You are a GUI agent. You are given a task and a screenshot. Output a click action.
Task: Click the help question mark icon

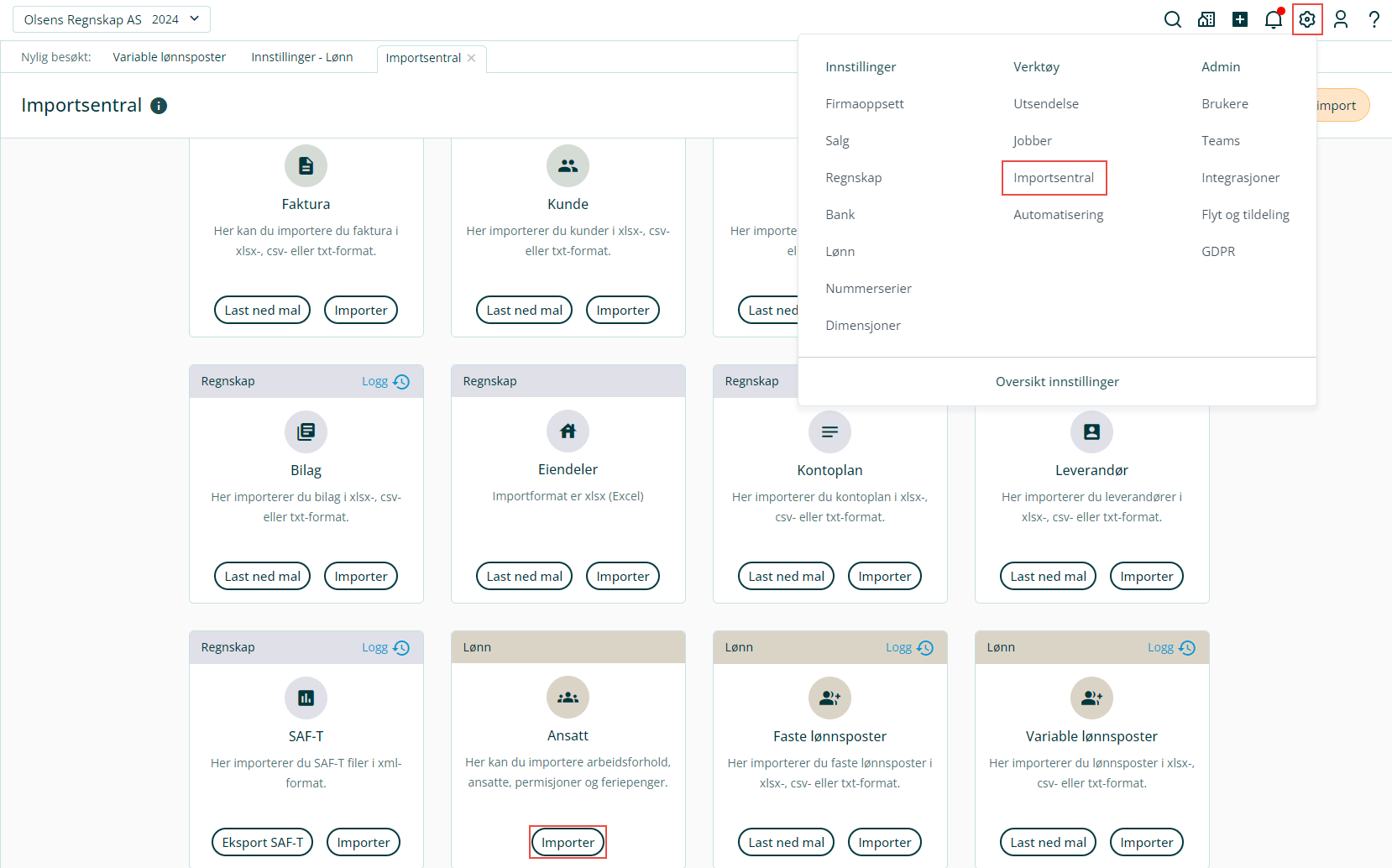[1374, 19]
